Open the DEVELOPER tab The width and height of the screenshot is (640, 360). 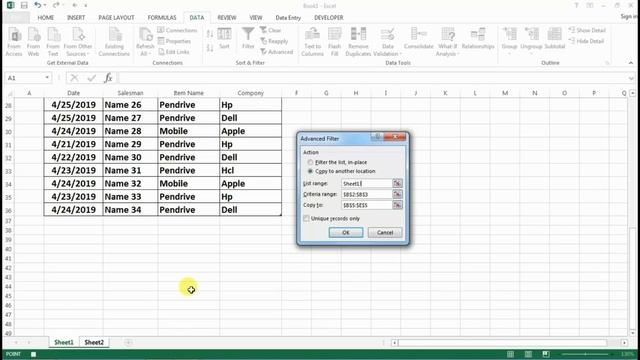click(x=329, y=18)
